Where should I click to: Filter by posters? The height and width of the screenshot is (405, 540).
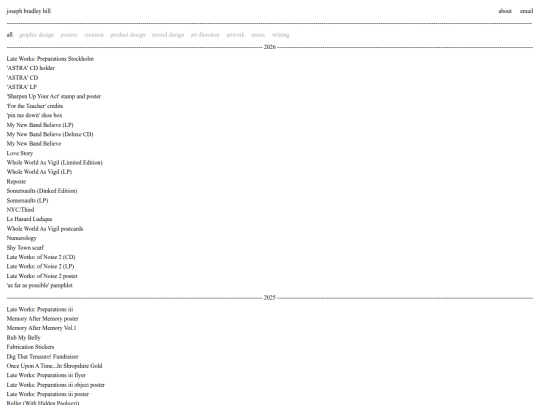tap(69, 35)
